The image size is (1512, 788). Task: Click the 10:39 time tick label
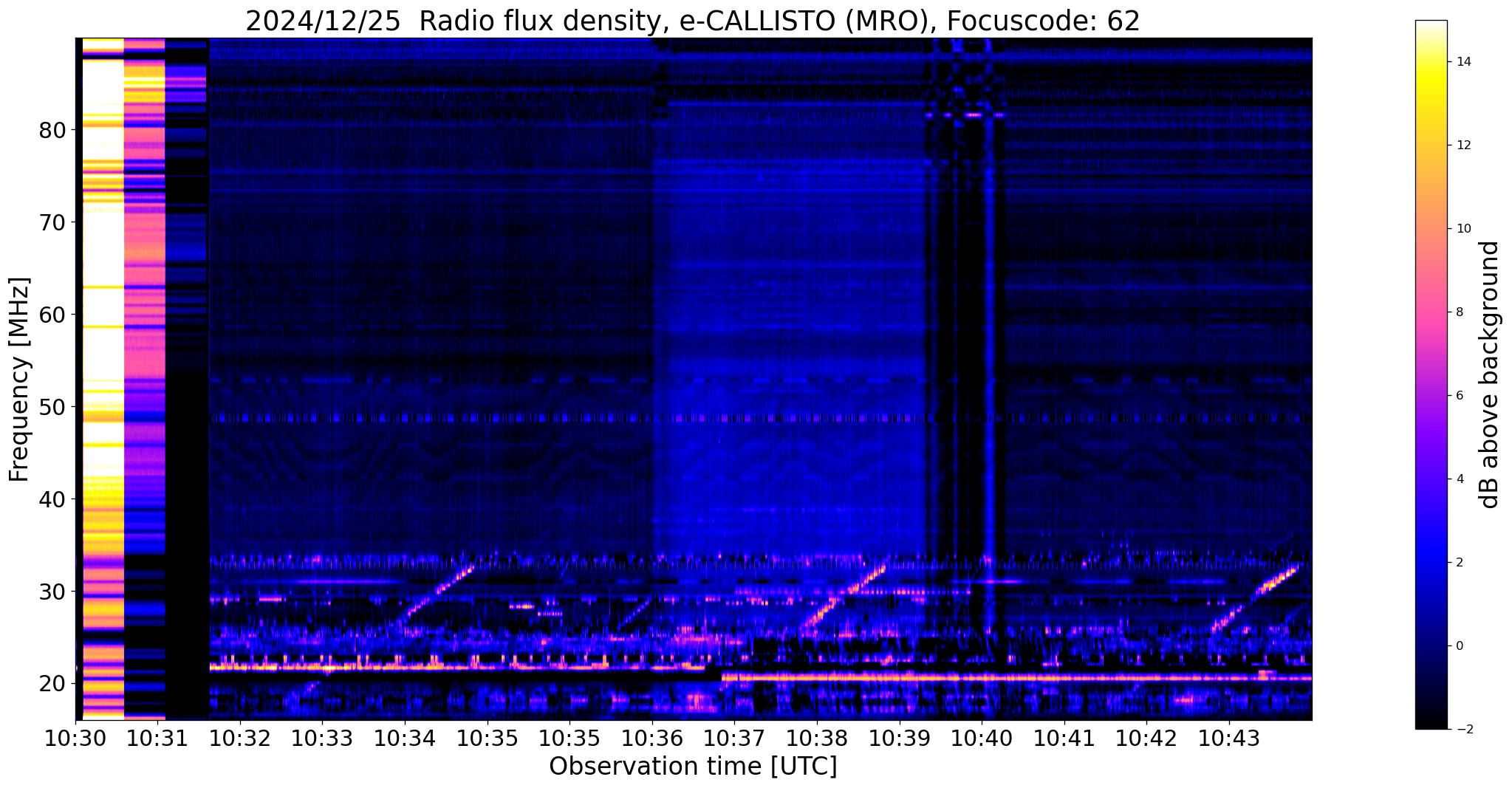click(x=900, y=739)
